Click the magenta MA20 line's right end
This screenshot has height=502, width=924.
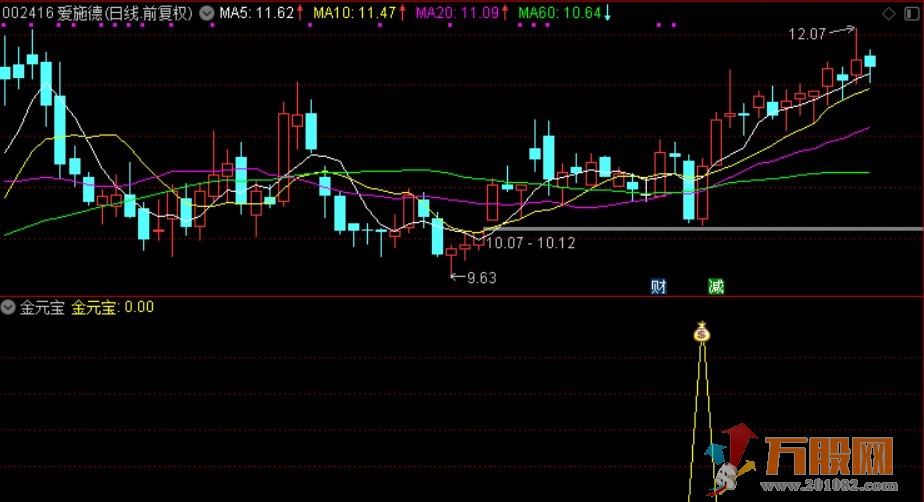pos(867,128)
